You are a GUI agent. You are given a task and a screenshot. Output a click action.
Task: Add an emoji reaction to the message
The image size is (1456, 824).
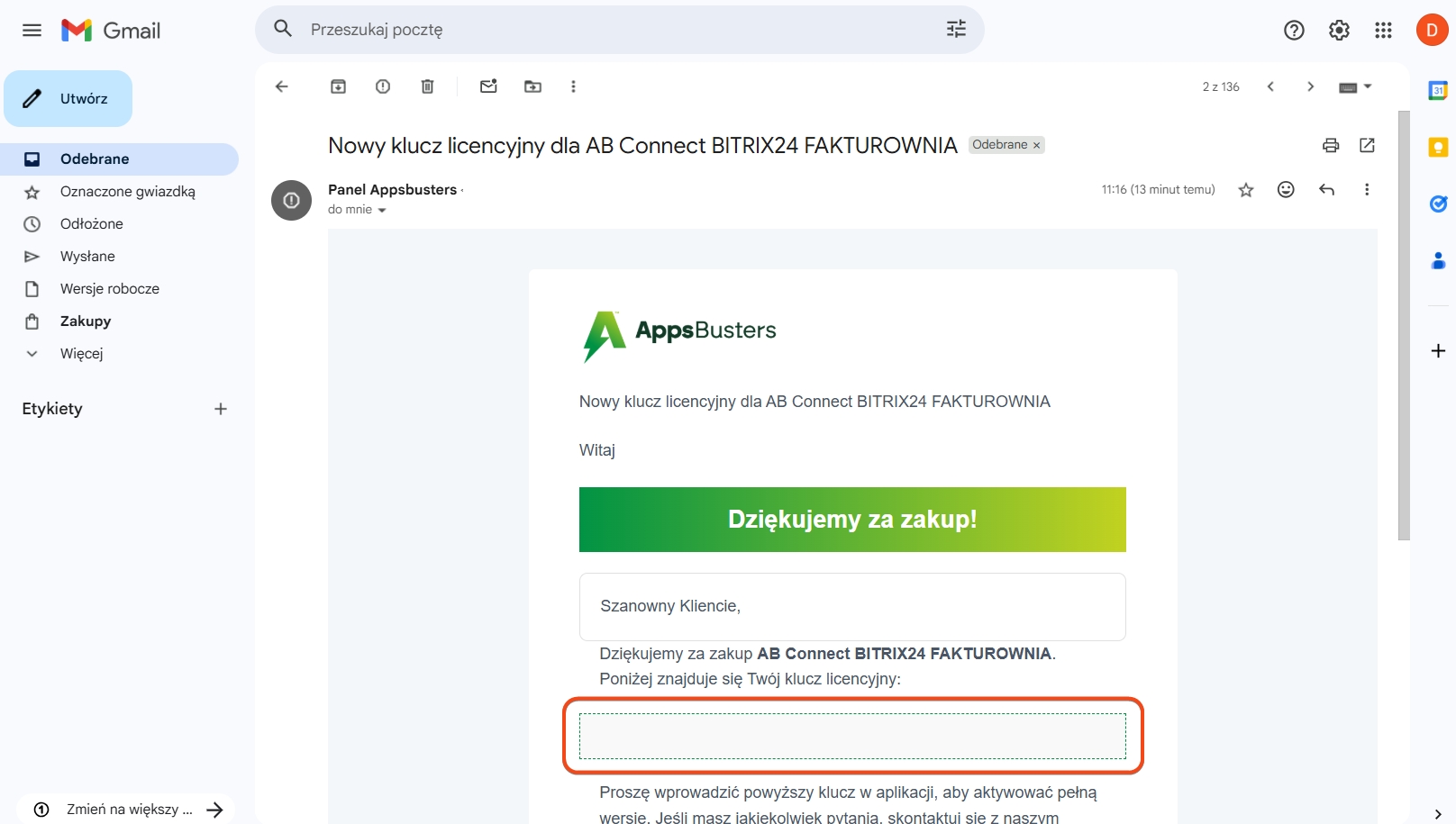click(x=1286, y=189)
